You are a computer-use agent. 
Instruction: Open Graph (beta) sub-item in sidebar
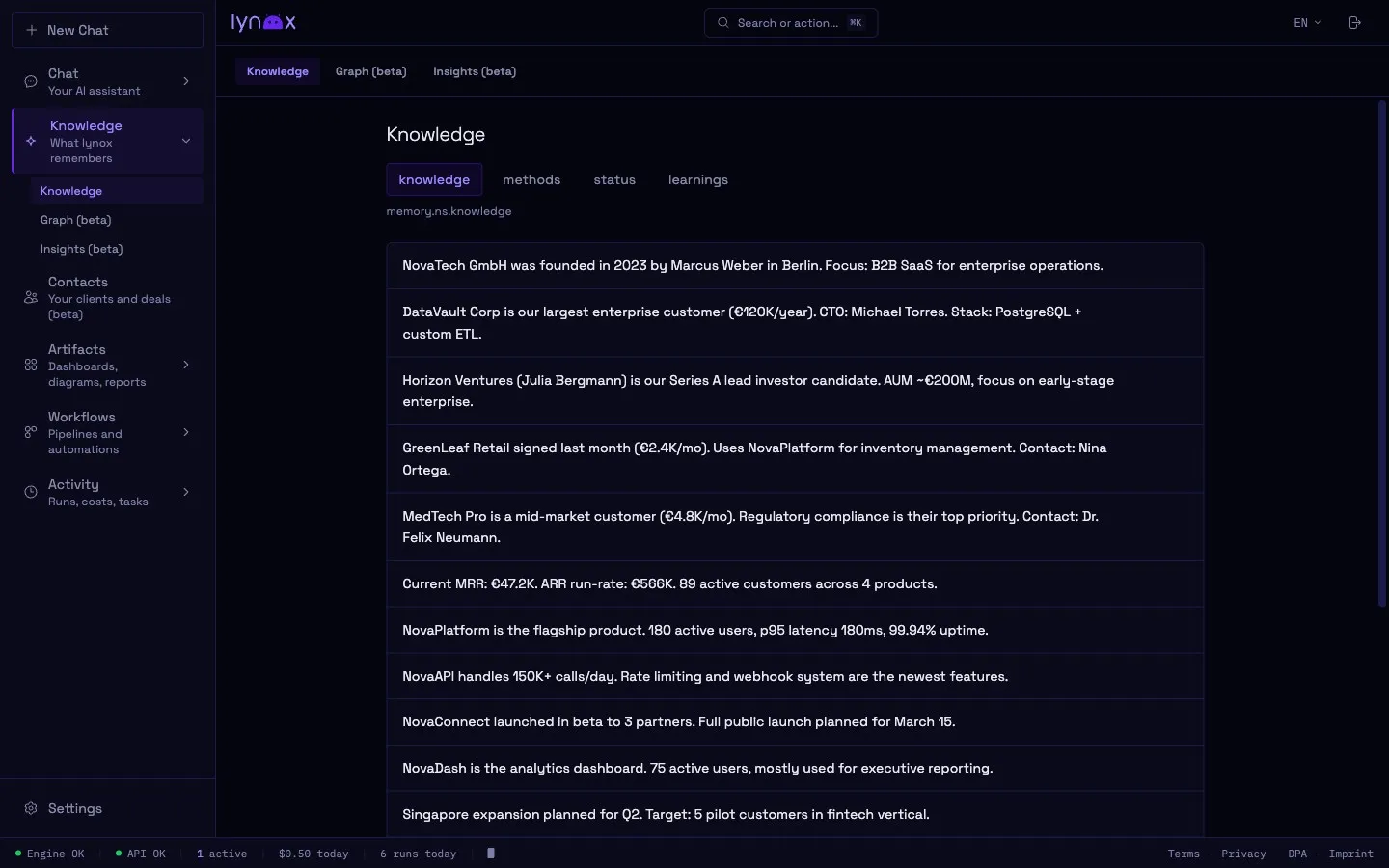pyautogui.click(x=117, y=220)
